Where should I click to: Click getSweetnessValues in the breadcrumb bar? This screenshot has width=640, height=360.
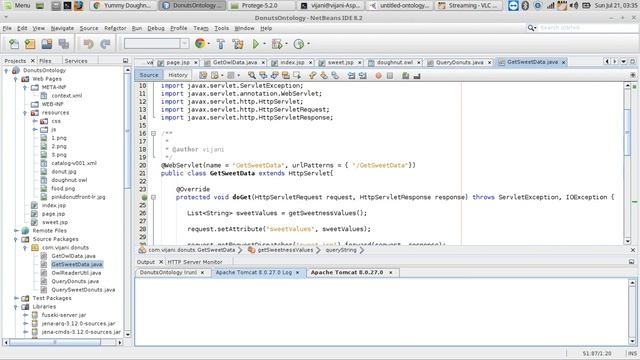285,250
